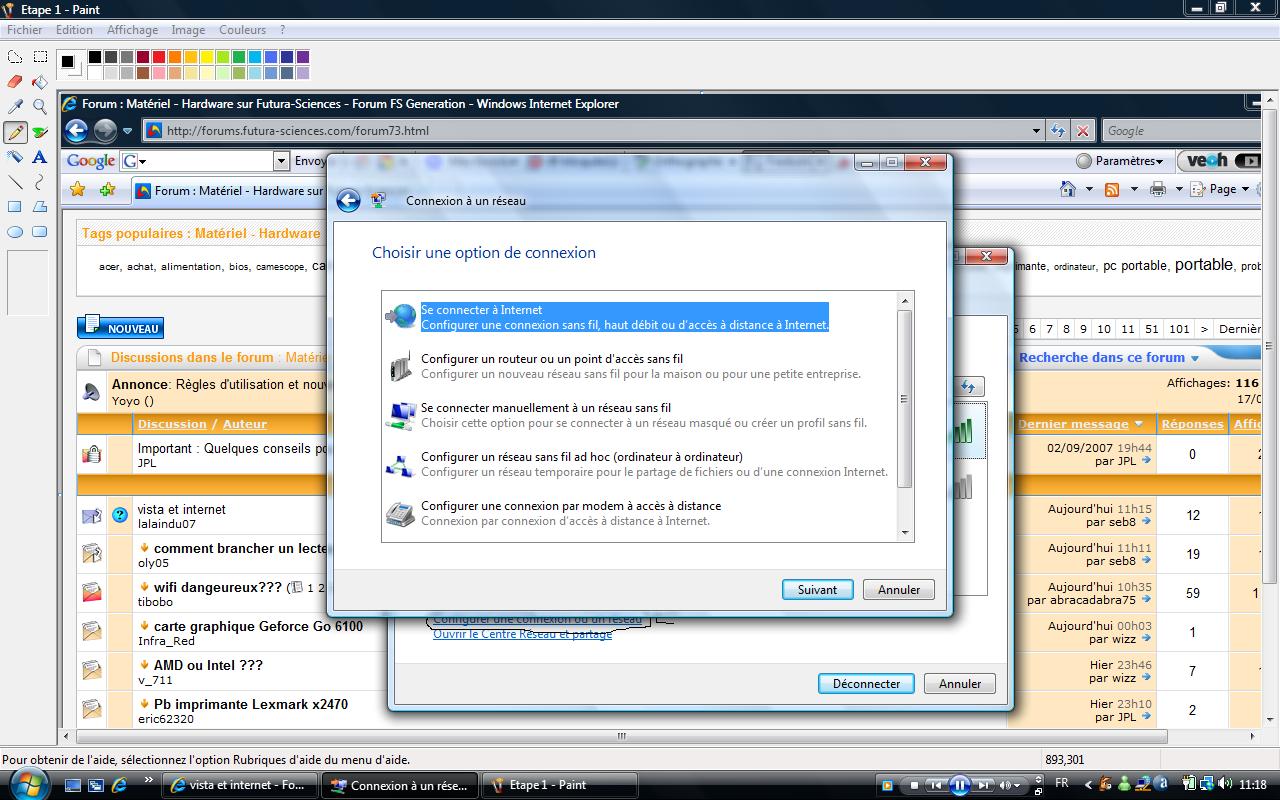The width and height of the screenshot is (1280, 800).
Task: Select 'Configurer un réseau sans fil ad hoc' option
Action: pos(638,464)
